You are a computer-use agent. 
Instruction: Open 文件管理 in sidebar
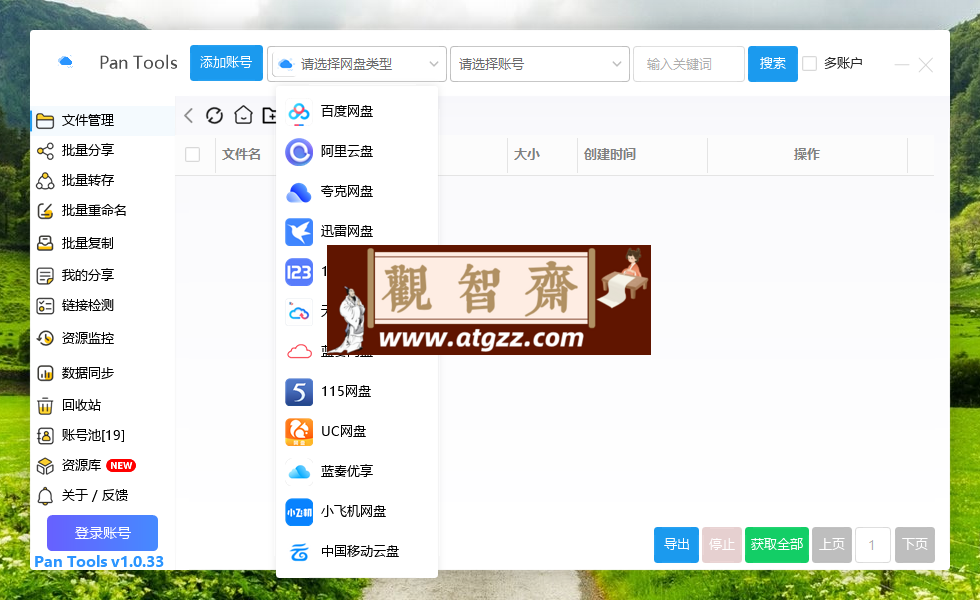tap(102, 120)
